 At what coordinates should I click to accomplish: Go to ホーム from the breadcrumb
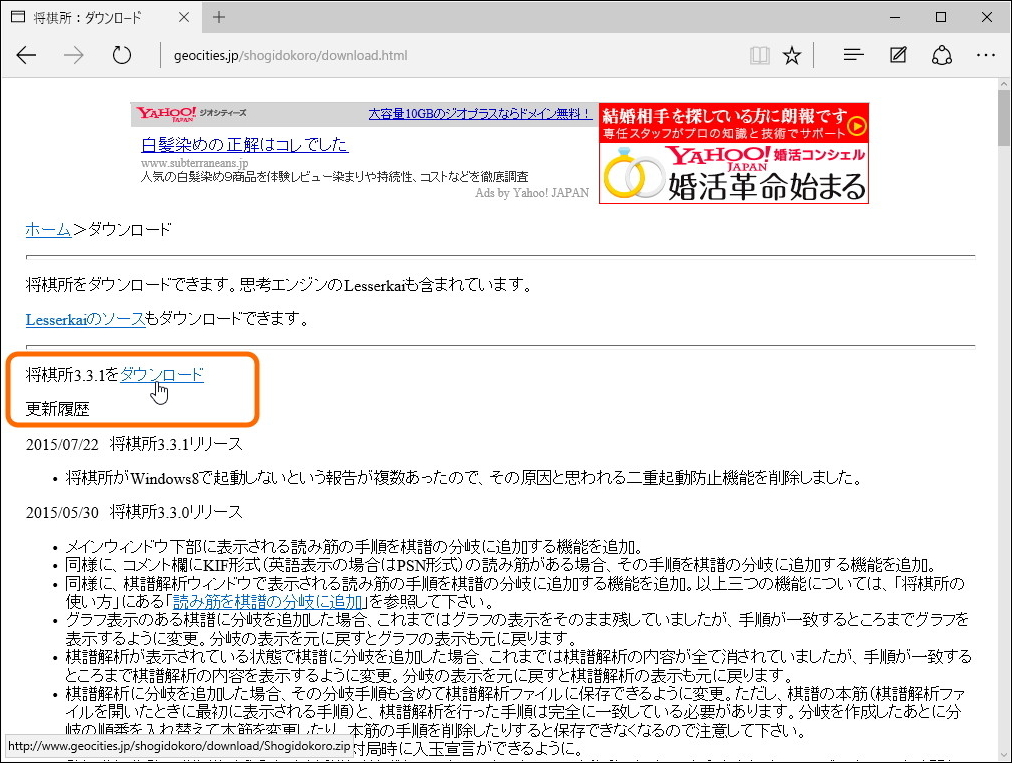[x=47, y=228]
